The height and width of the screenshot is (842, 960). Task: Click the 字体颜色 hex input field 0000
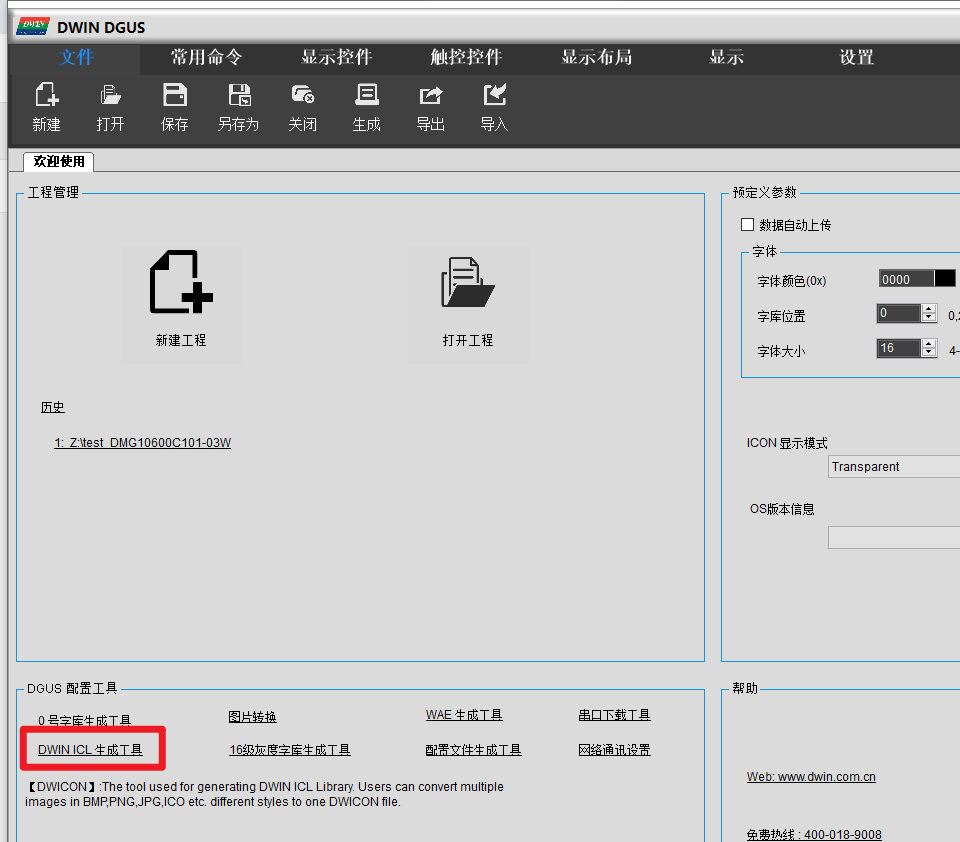point(906,279)
